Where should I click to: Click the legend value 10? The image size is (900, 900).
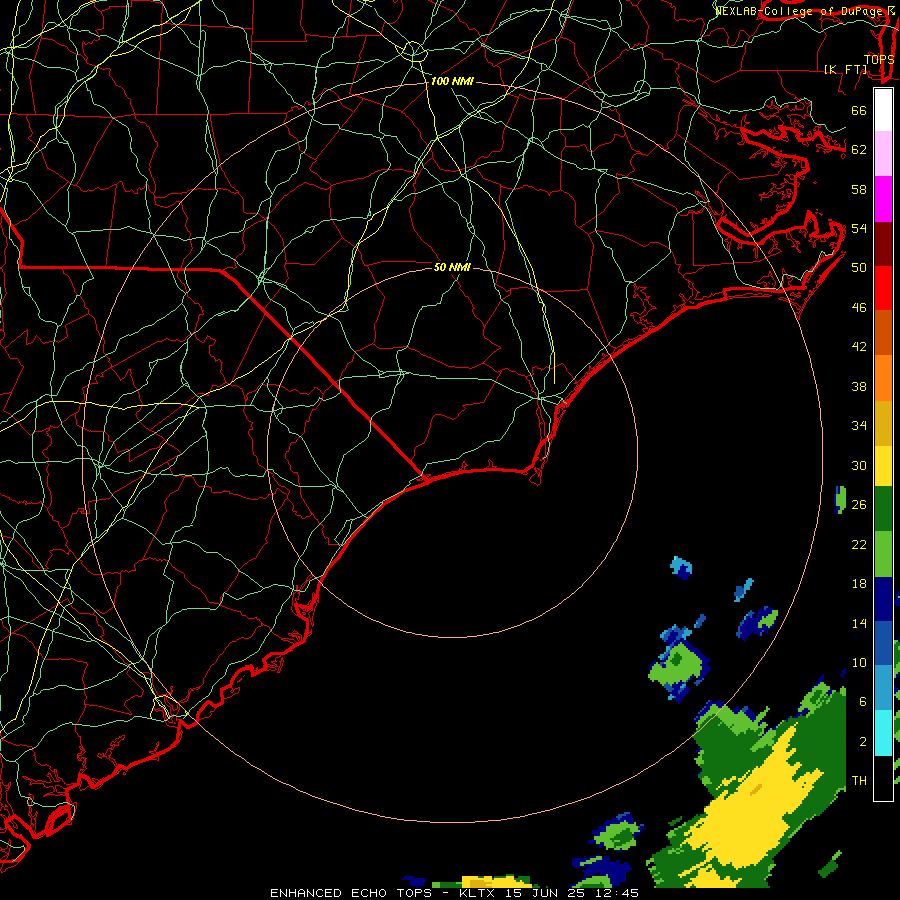859,662
